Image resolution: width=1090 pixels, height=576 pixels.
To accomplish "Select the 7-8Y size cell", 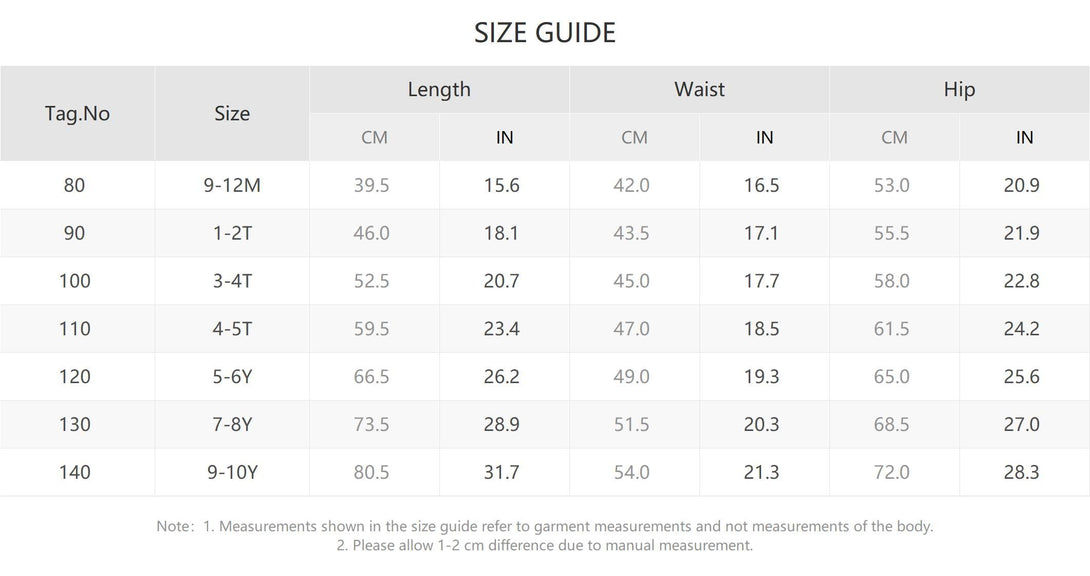I will pyautogui.click(x=231, y=425).
